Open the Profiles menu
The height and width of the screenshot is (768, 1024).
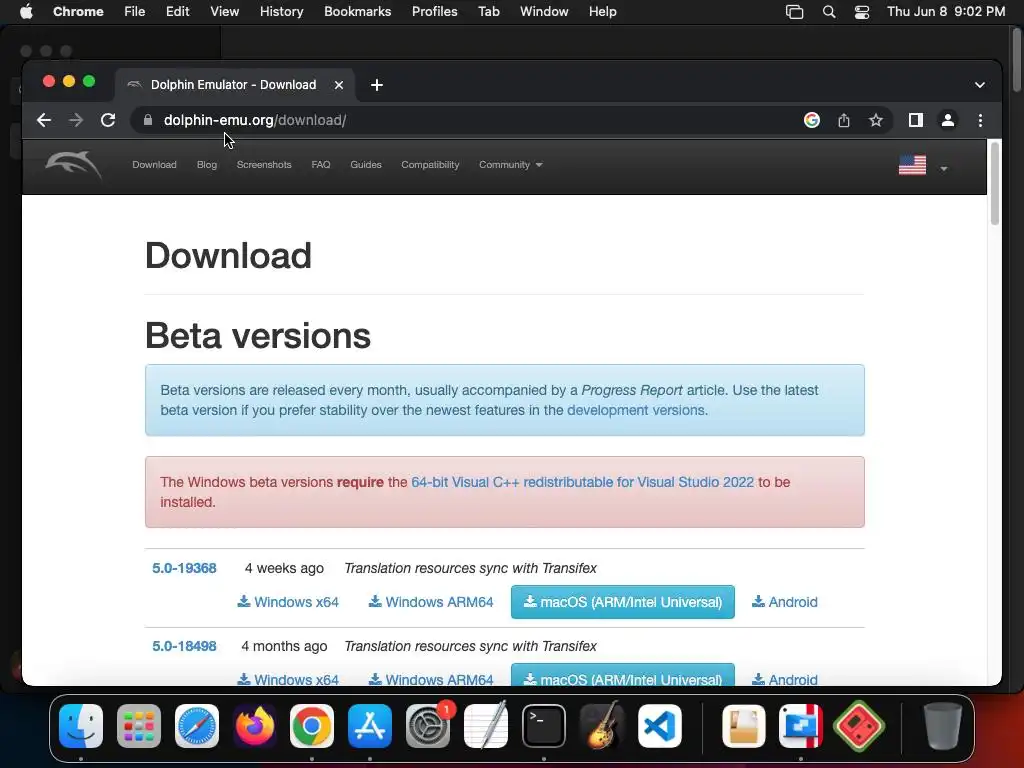(434, 12)
